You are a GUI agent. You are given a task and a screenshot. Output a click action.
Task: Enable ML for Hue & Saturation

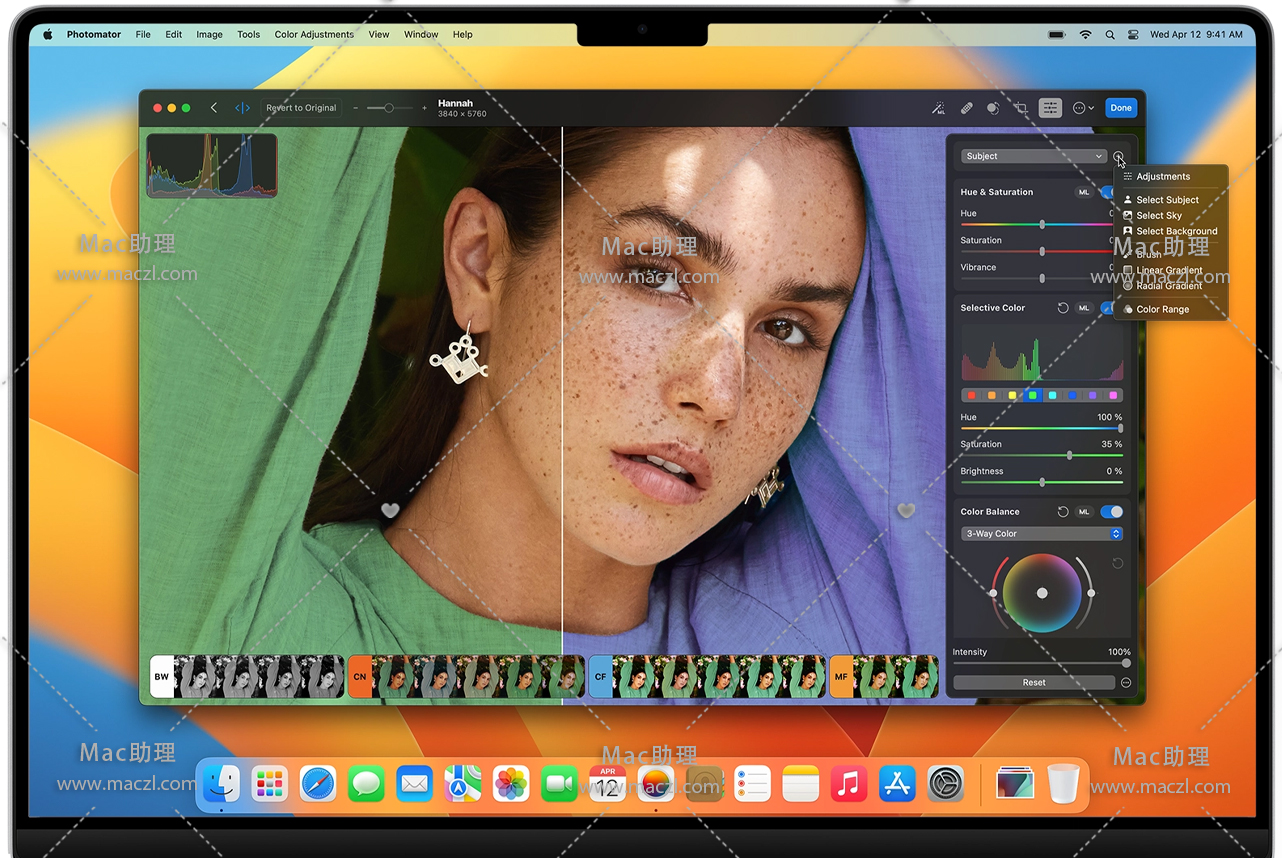point(1084,192)
